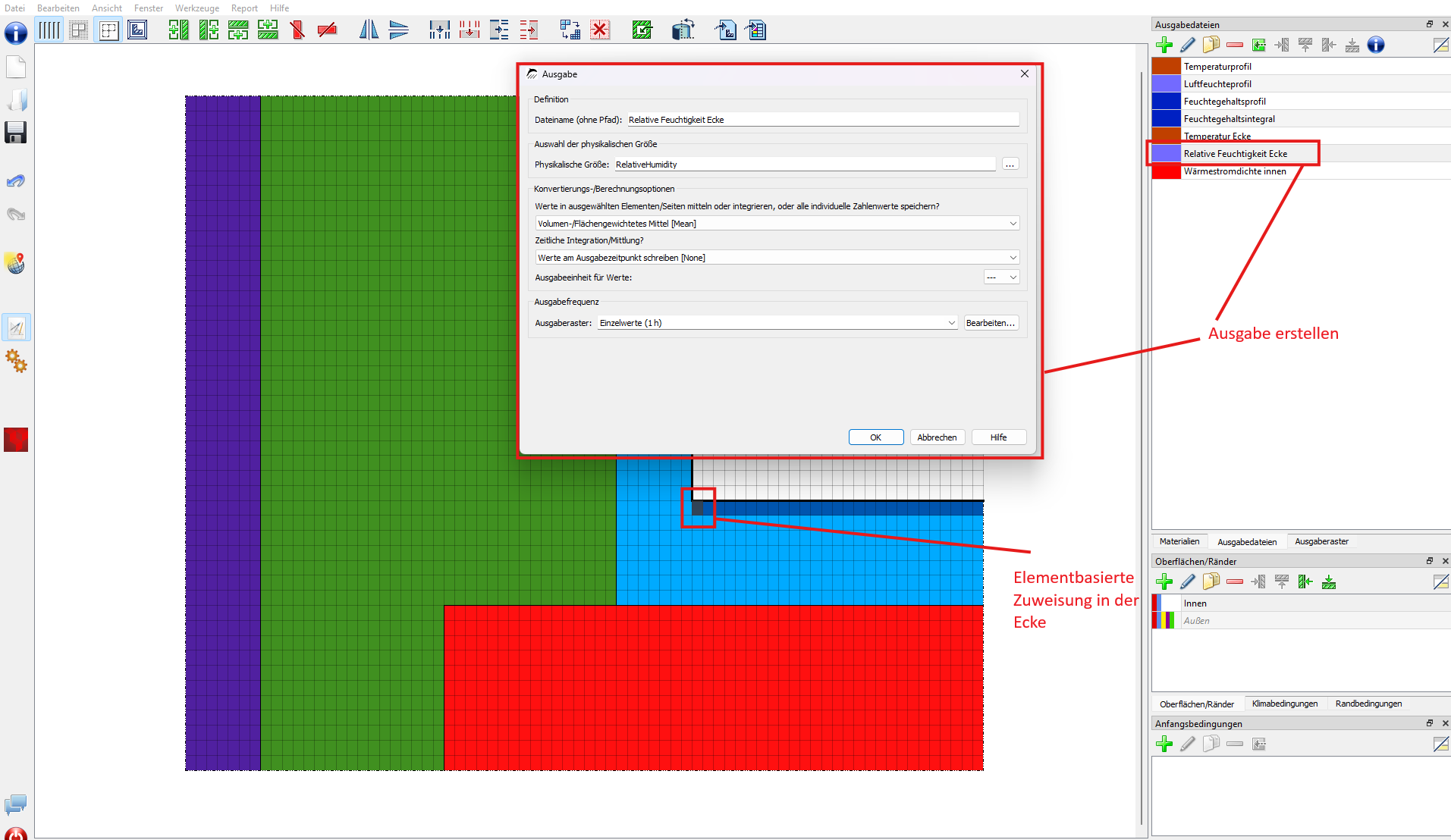Click the orange swatch of Temperaturprofil
Image resolution: width=1451 pixels, height=840 pixels.
pyautogui.click(x=1167, y=67)
